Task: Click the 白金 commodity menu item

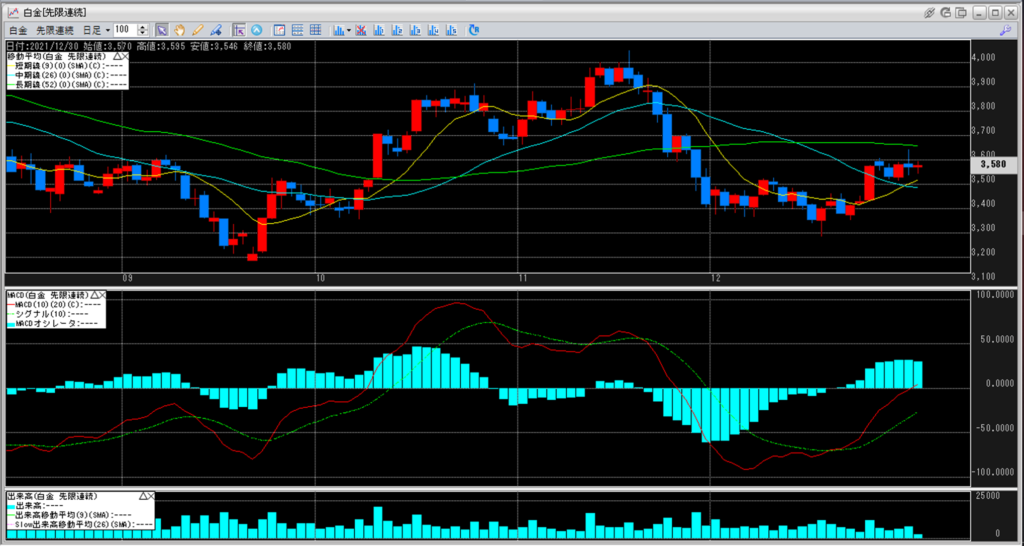Action: tap(18, 30)
